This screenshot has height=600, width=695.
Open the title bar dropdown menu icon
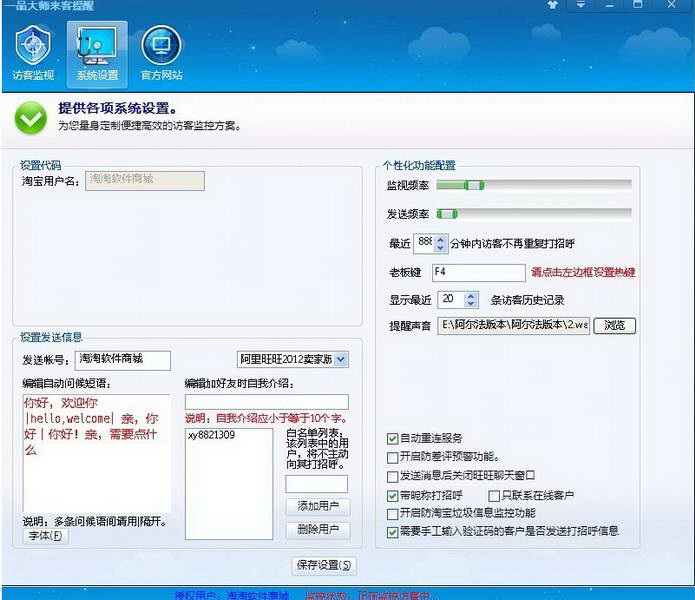click(x=581, y=5)
